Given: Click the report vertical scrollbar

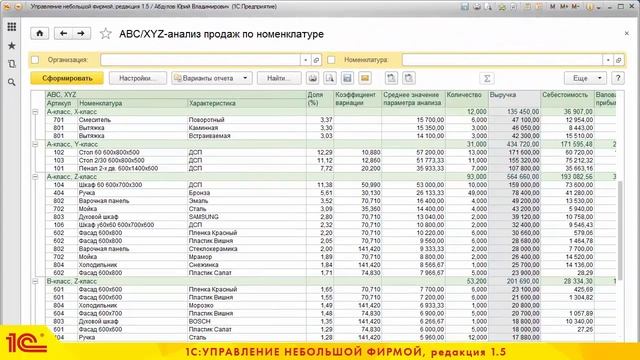Looking at the screenshot, I should [620, 231].
